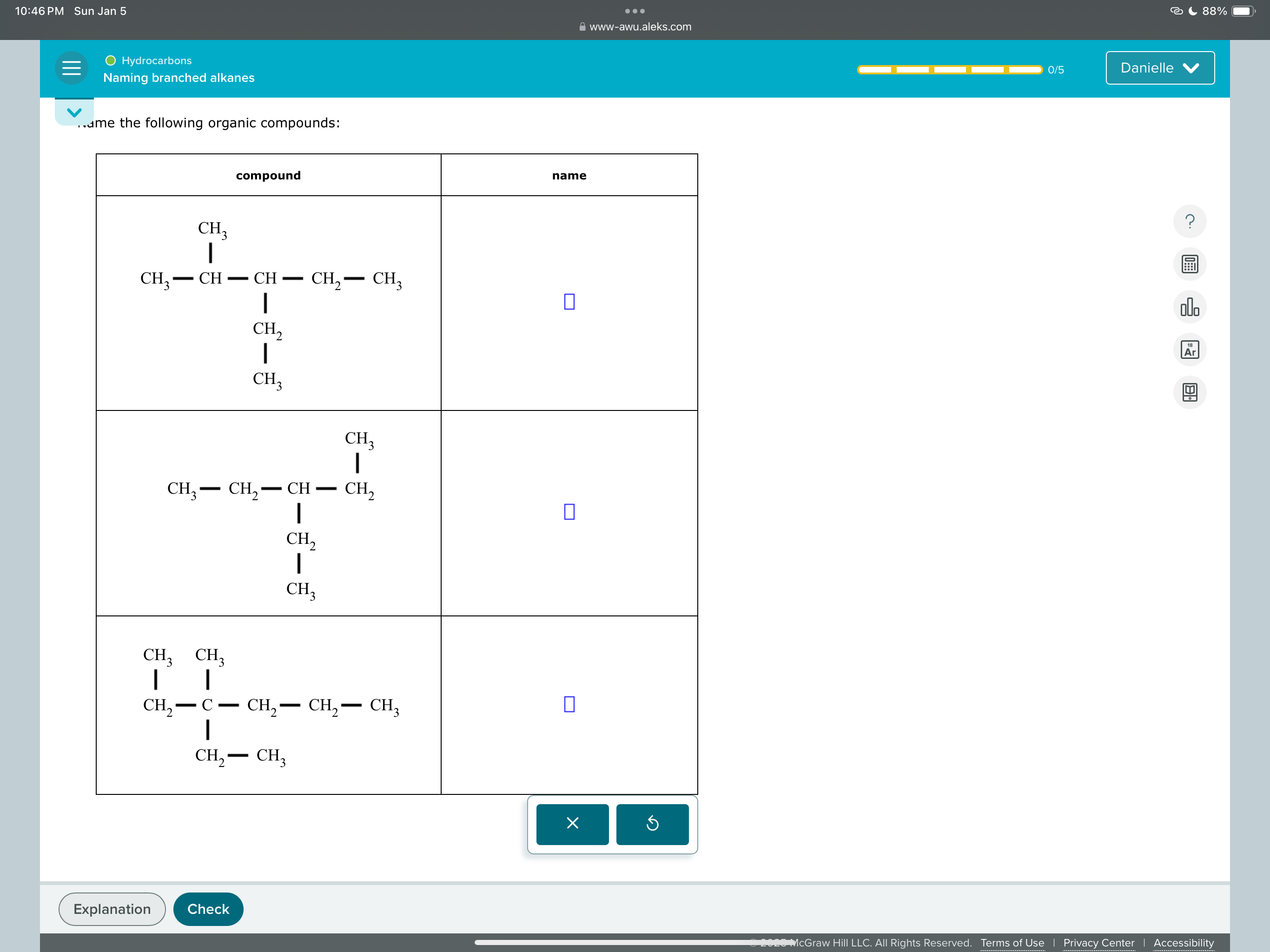Click the 0/5 progress bar
The image size is (1270, 952).
pyautogui.click(x=949, y=69)
